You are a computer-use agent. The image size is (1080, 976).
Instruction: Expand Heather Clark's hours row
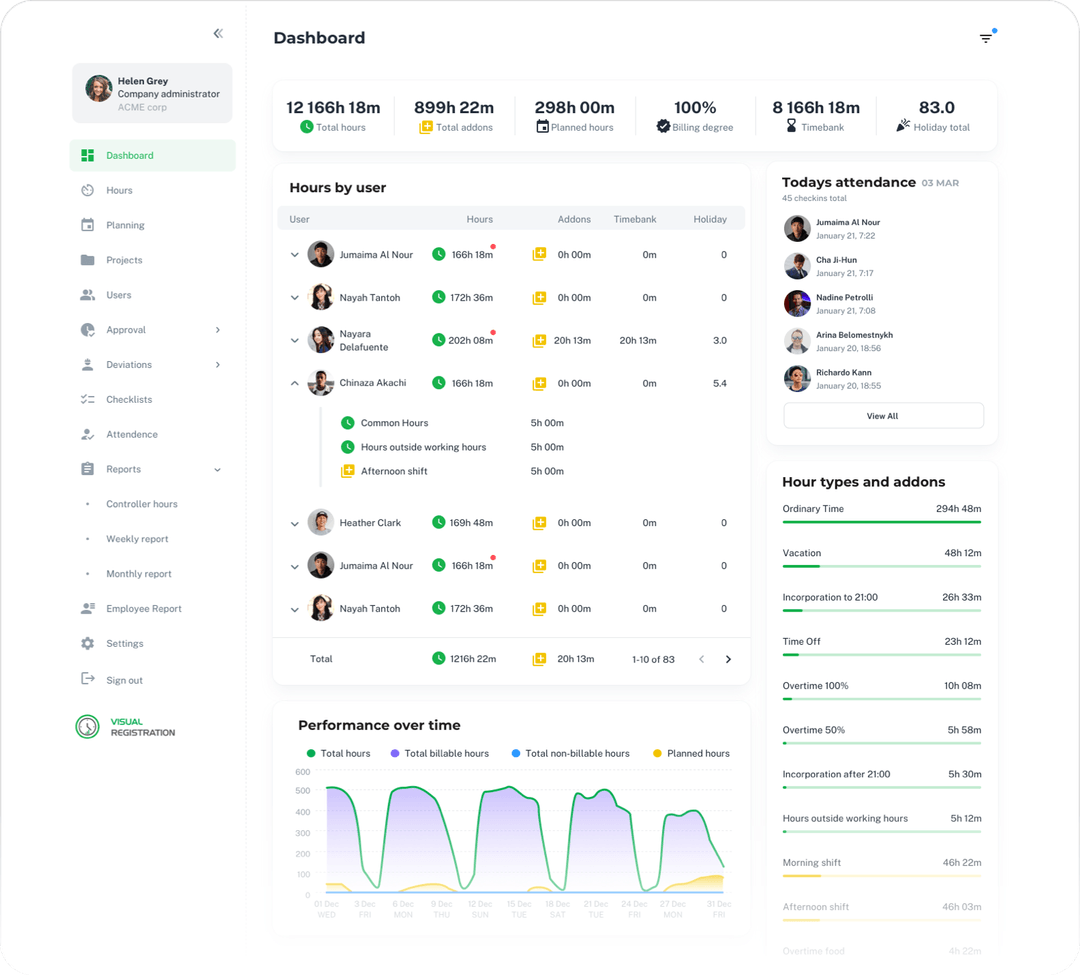point(294,522)
